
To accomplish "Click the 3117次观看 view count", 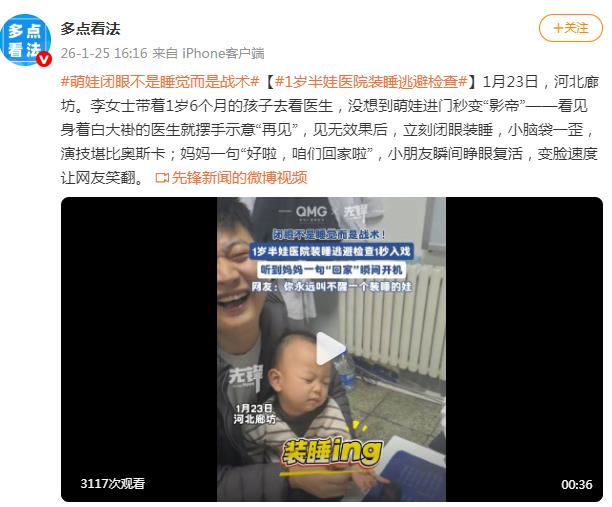I will coord(112,484).
